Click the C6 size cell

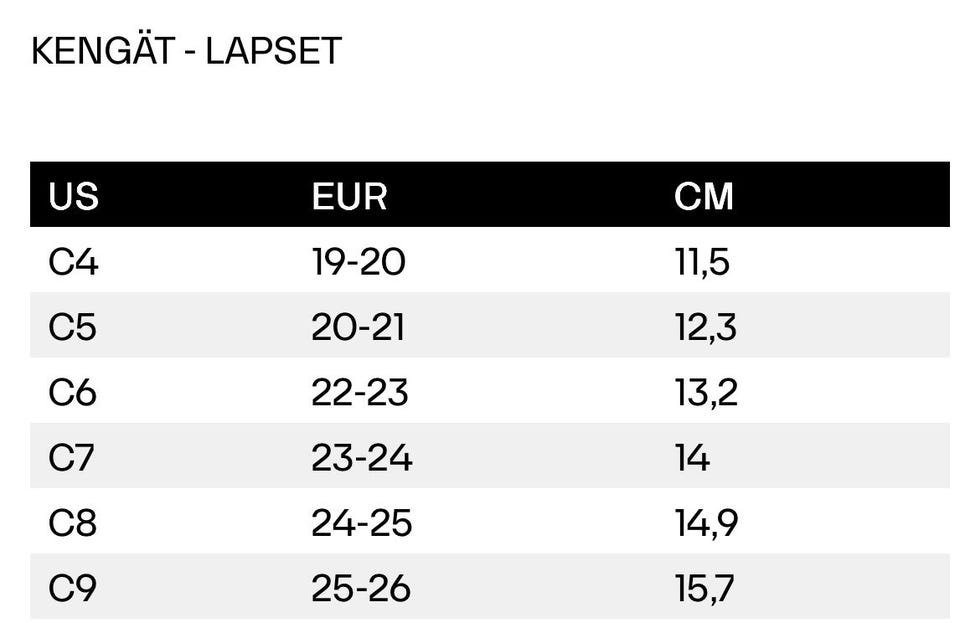pos(73,392)
